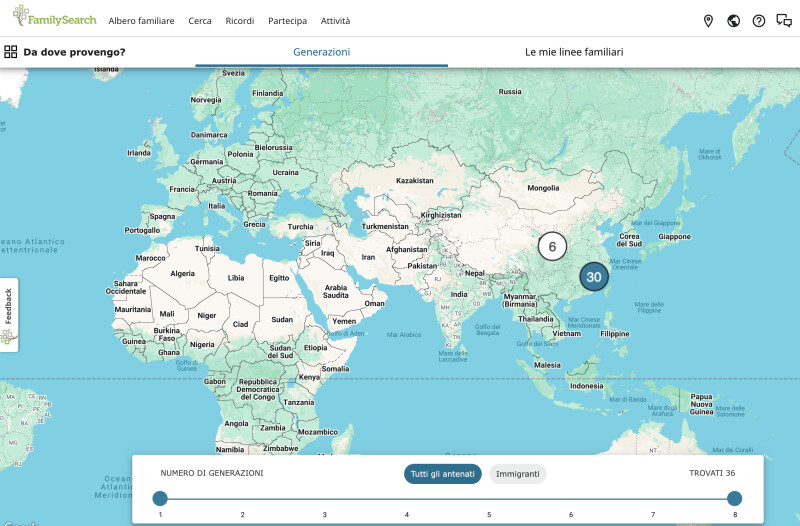Click the Mongolia label on map

[543, 188]
